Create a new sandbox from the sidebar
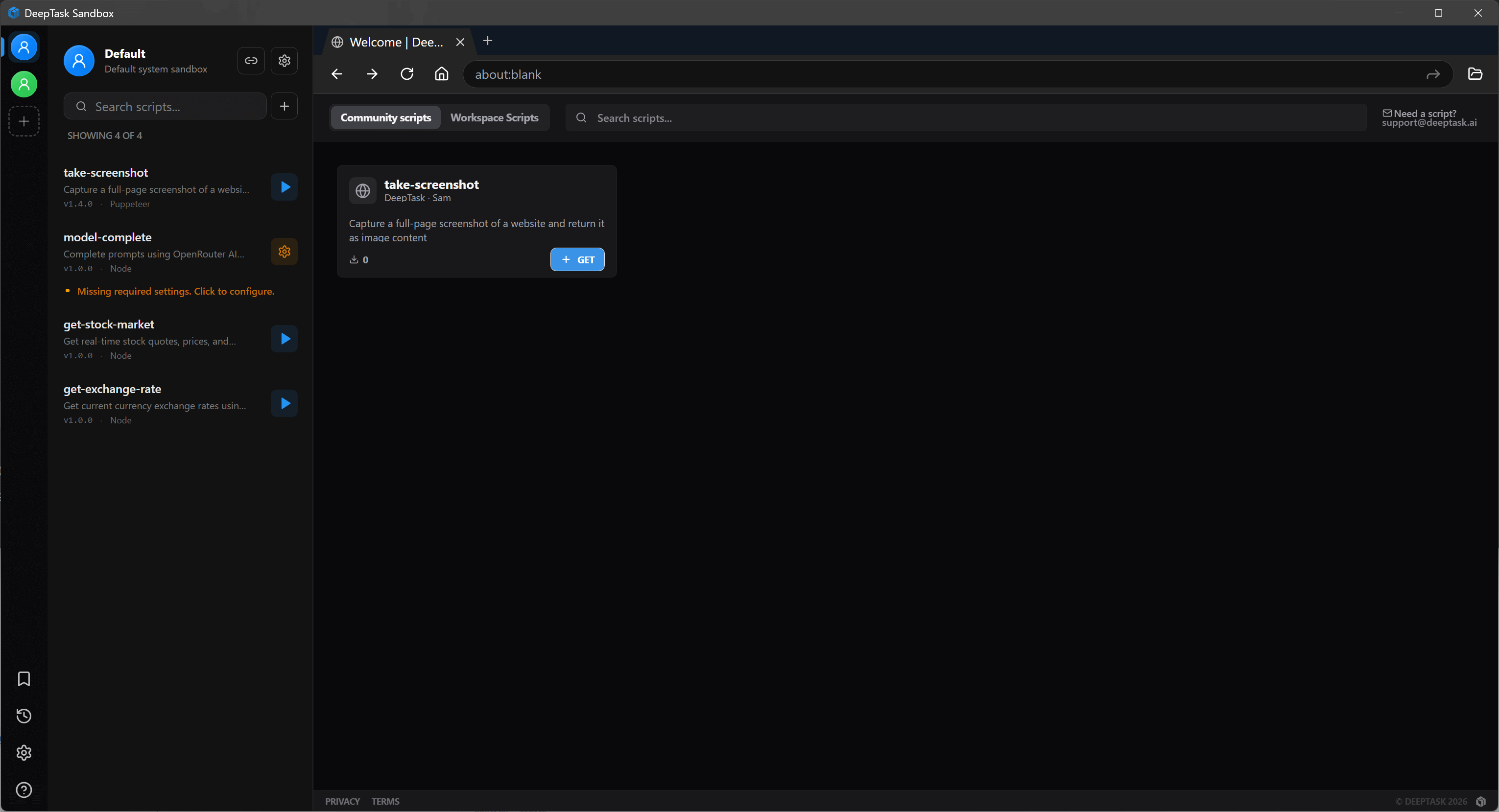This screenshot has height=812, width=1499. pyautogui.click(x=24, y=121)
